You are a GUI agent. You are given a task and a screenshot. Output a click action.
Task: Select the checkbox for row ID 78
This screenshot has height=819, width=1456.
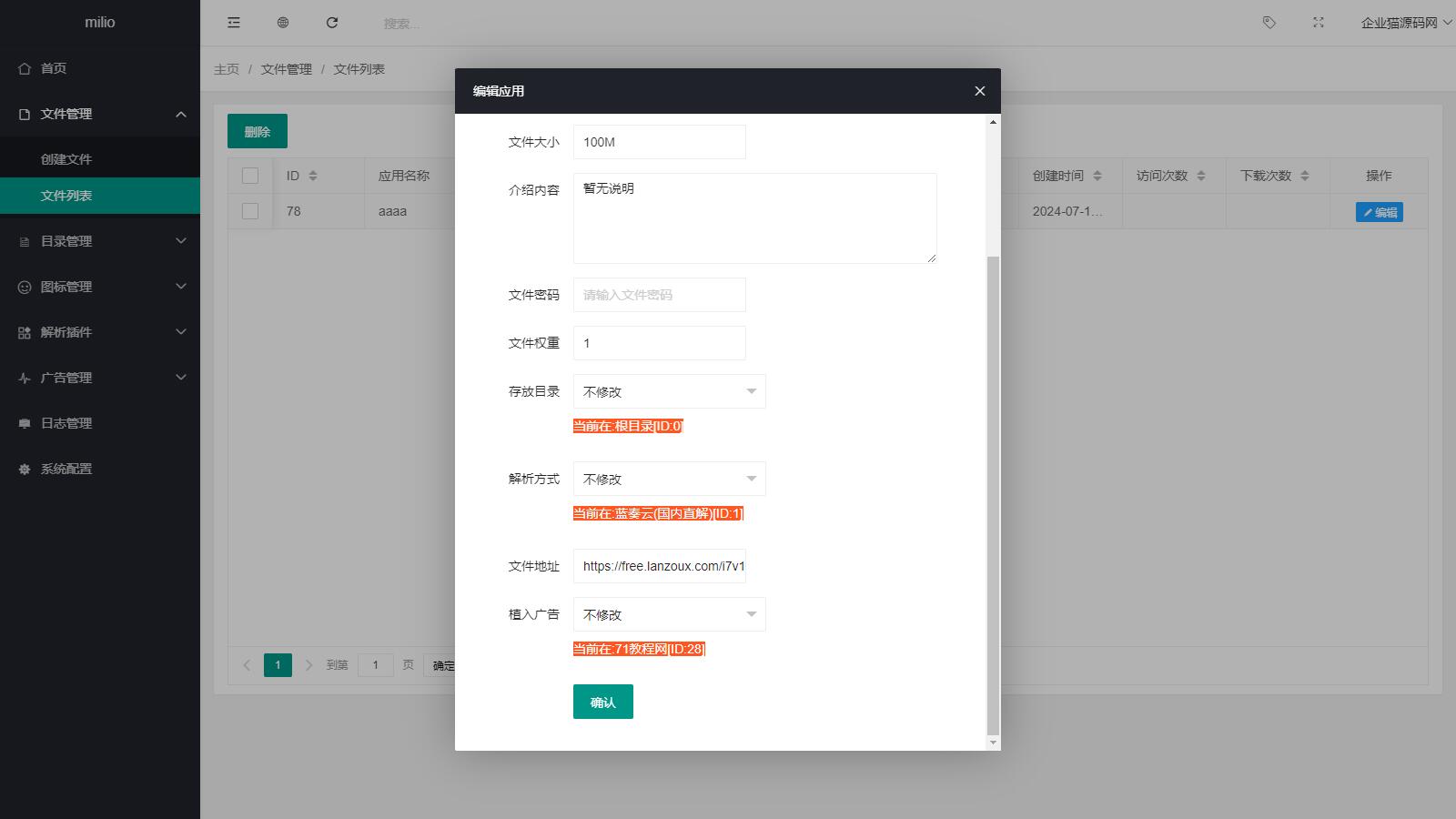pyautogui.click(x=250, y=211)
